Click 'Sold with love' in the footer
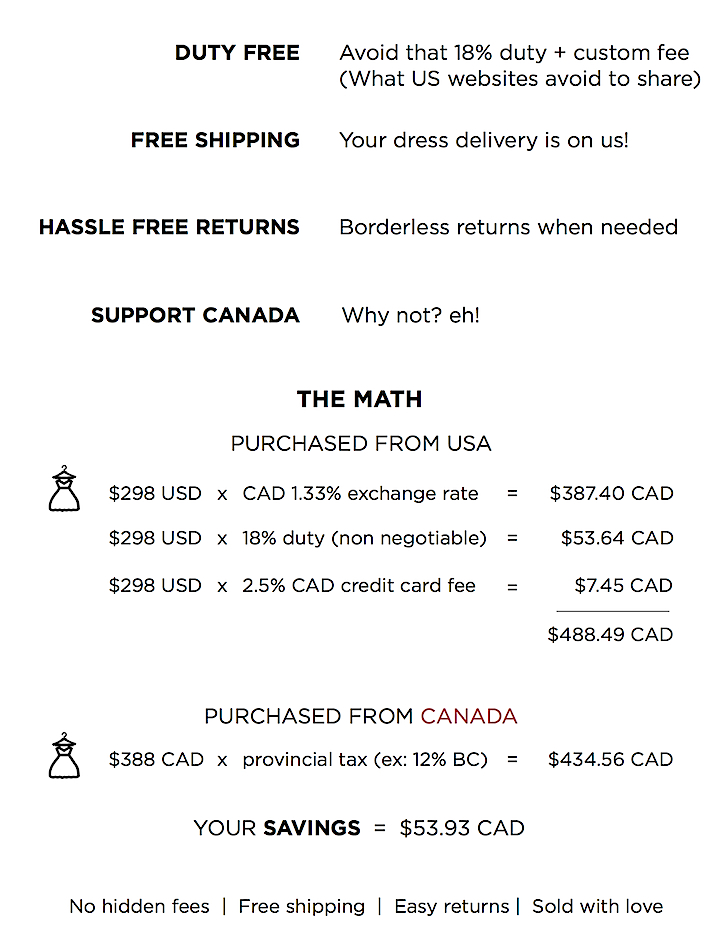The height and width of the screenshot is (932, 720). click(598, 906)
